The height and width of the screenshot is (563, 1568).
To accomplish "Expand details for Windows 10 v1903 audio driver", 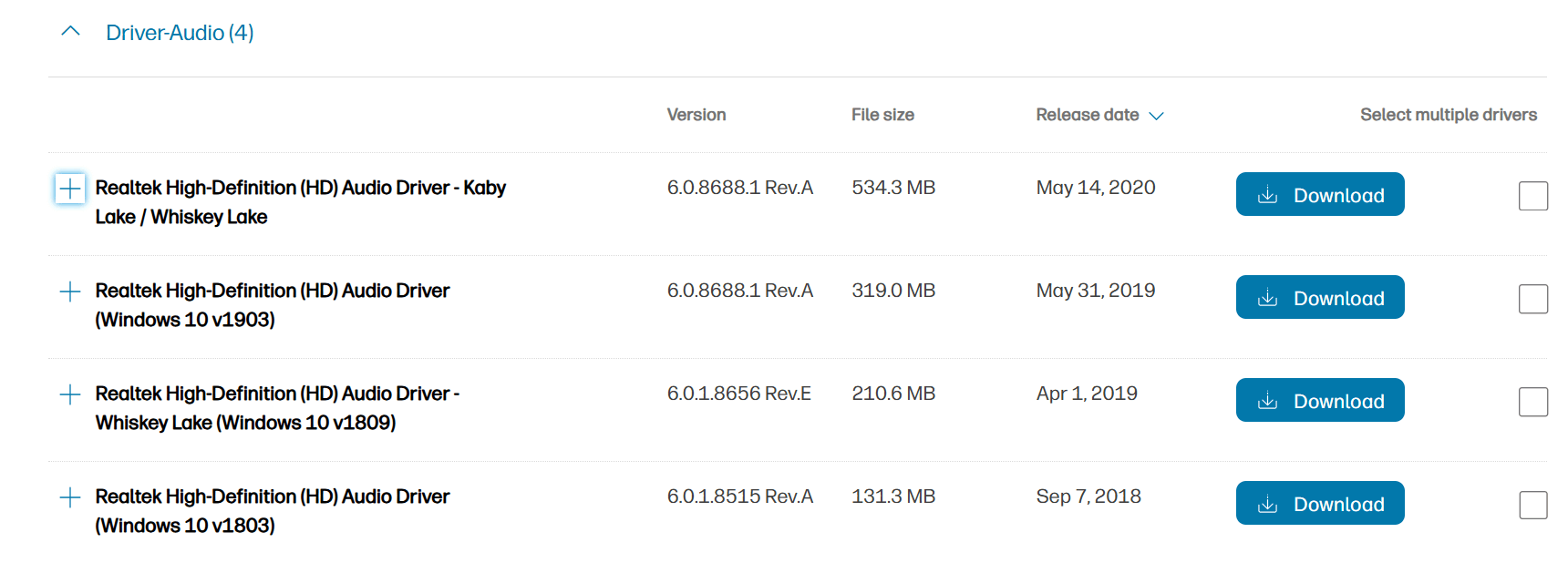I will tap(70, 292).
